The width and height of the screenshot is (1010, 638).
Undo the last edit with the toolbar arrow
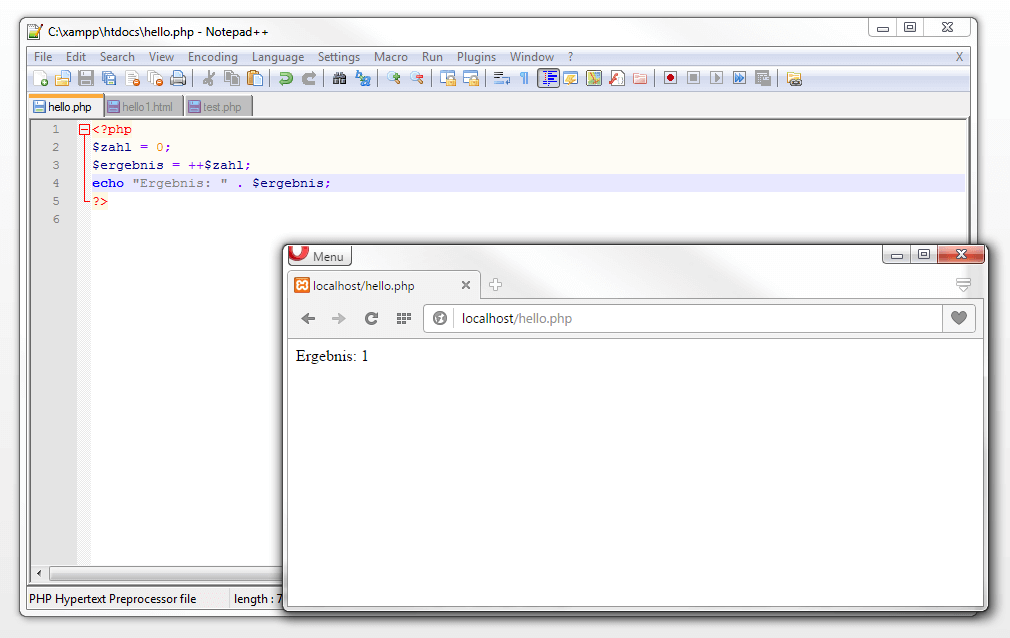coord(286,78)
